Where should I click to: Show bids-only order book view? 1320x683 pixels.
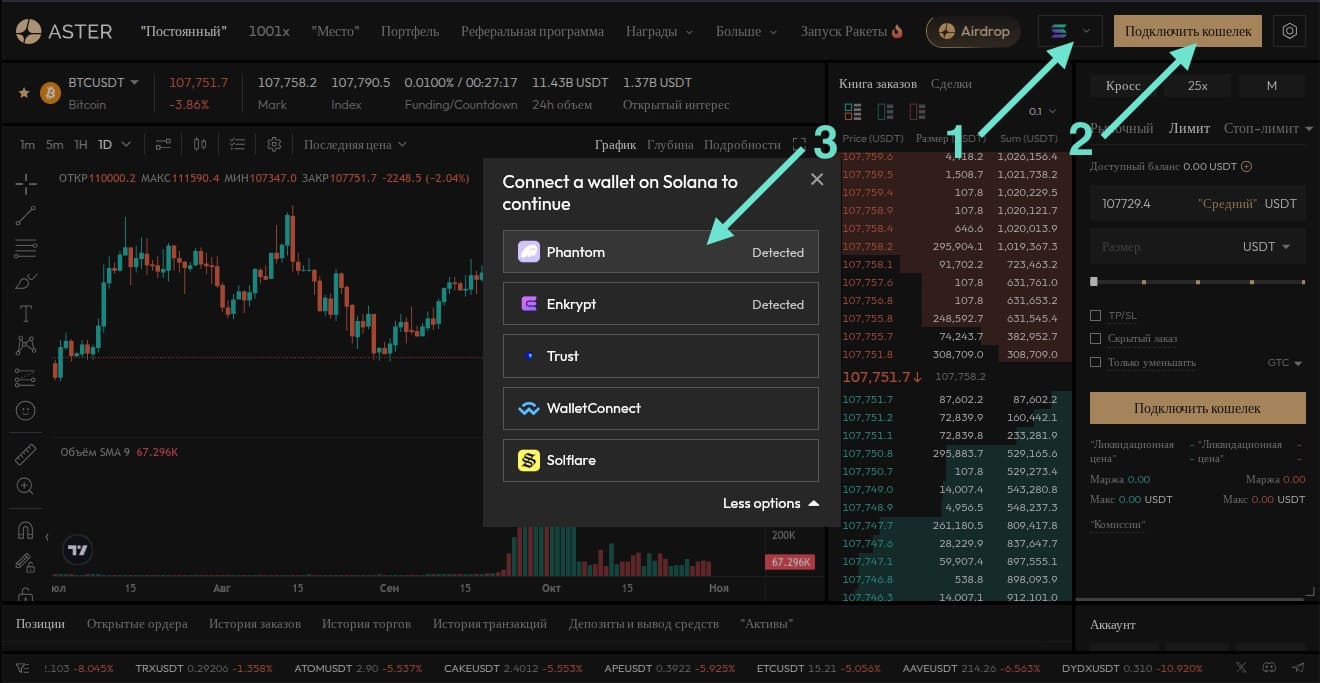click(x=884, y=111)
